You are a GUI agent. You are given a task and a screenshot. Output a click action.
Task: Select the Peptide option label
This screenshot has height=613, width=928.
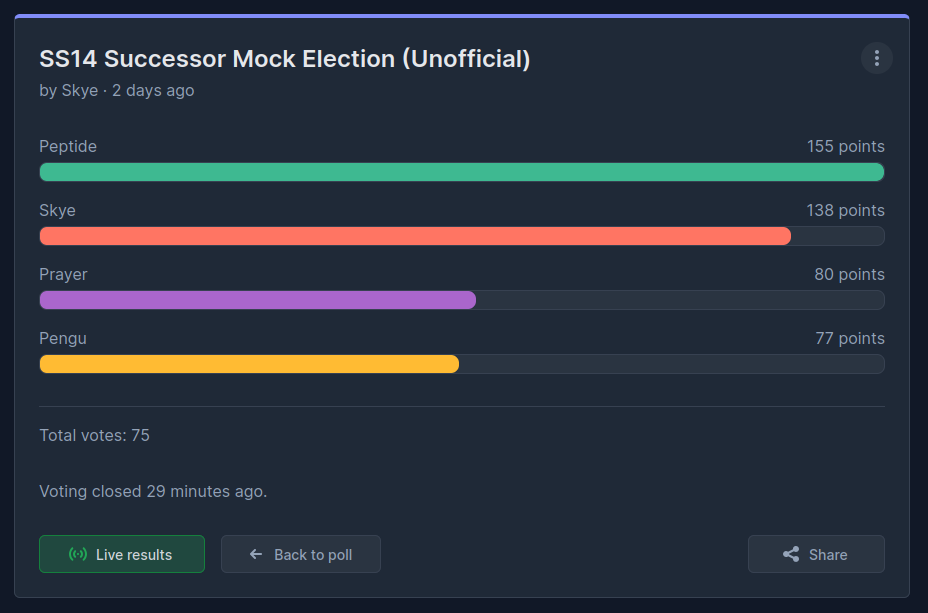pos(68,147)
